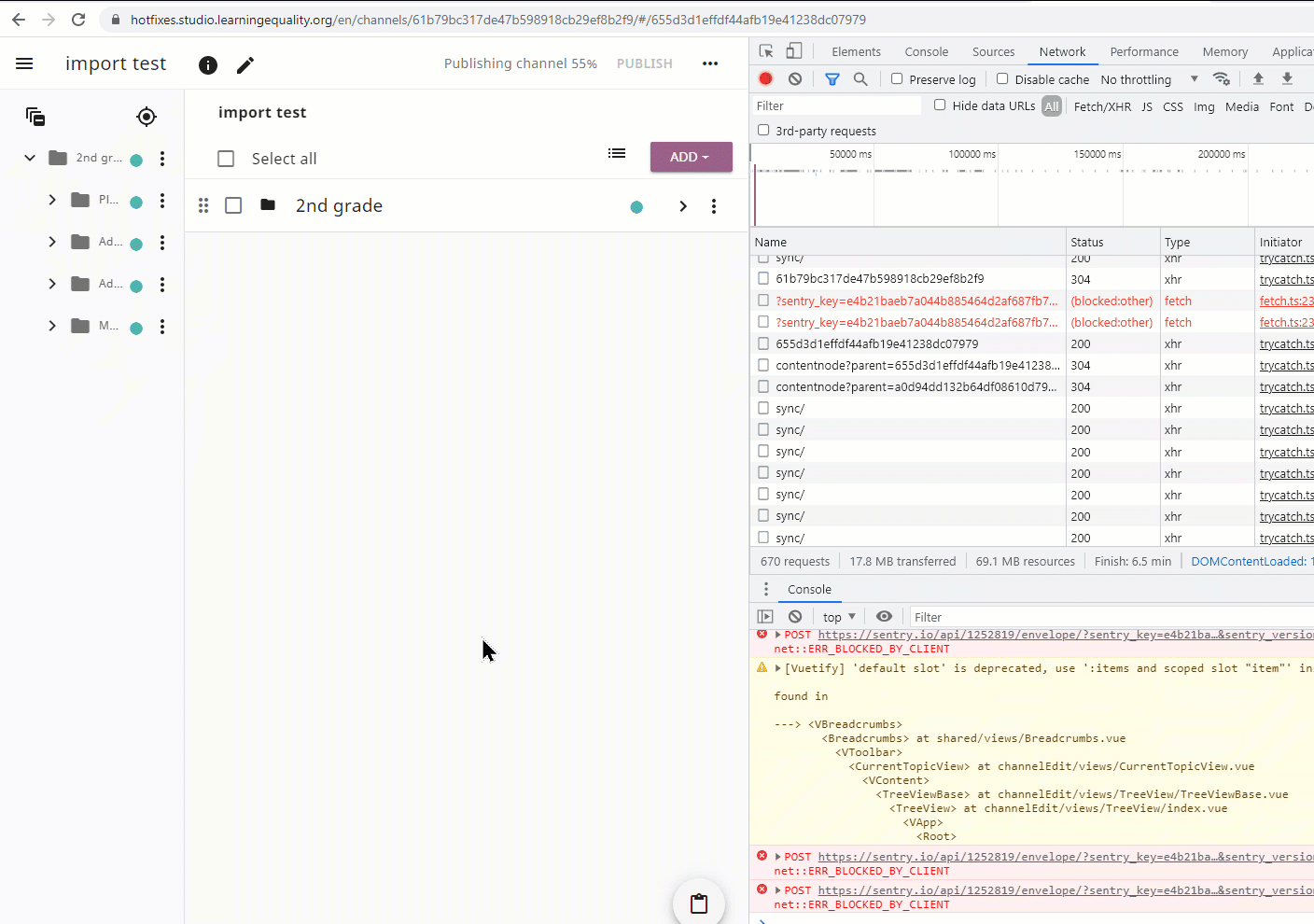This screenshot has width=1314, height=924.
Task: Clear the console with the circle-slash icon
Action: pos(795,617)
